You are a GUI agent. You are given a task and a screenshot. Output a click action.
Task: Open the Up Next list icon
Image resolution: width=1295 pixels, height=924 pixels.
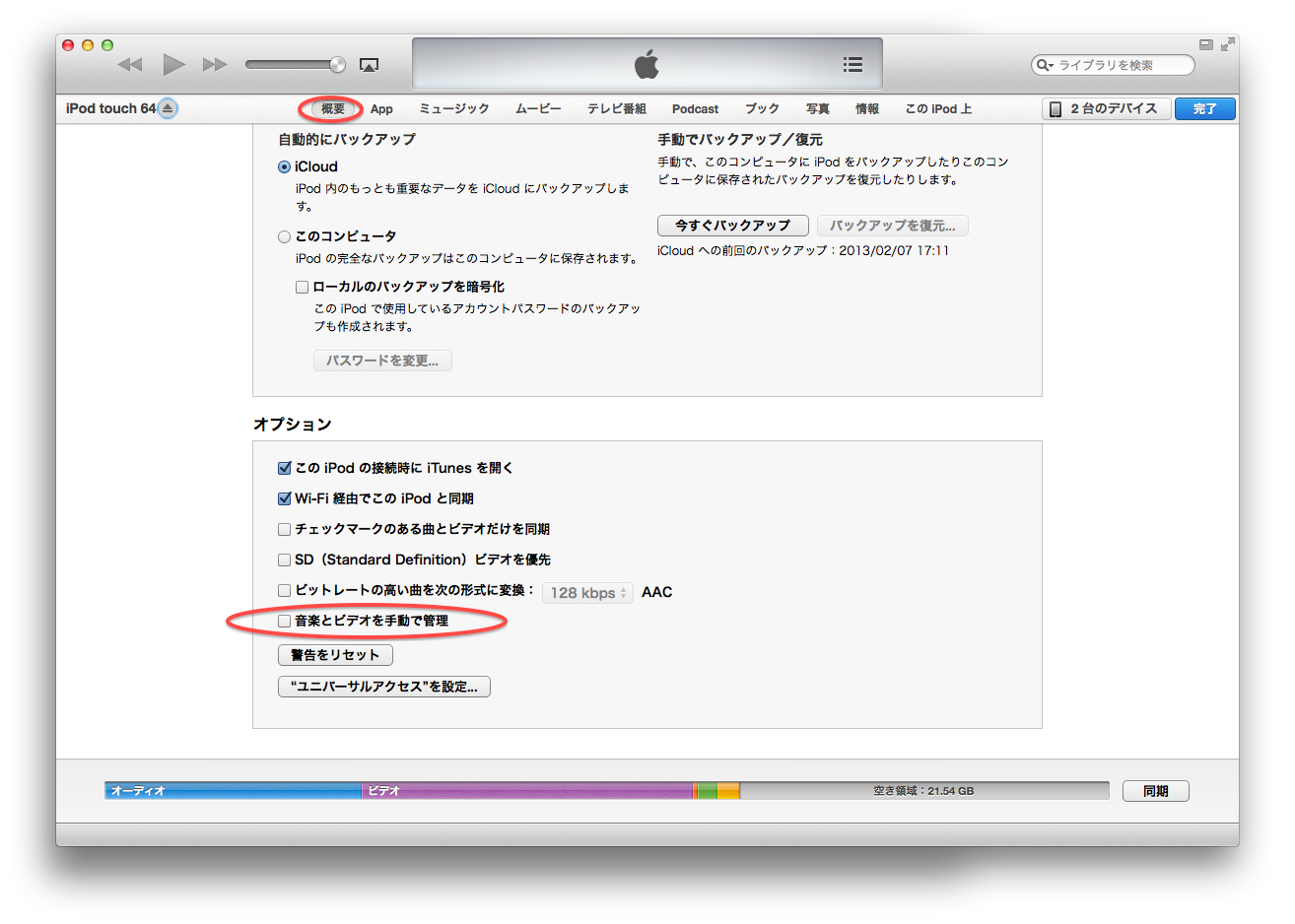point(852,64)
